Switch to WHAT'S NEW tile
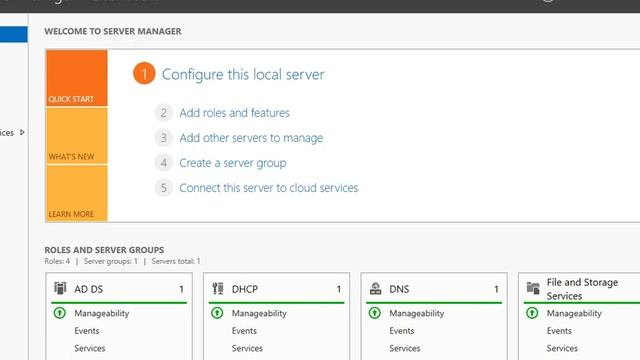 point(77,136)
